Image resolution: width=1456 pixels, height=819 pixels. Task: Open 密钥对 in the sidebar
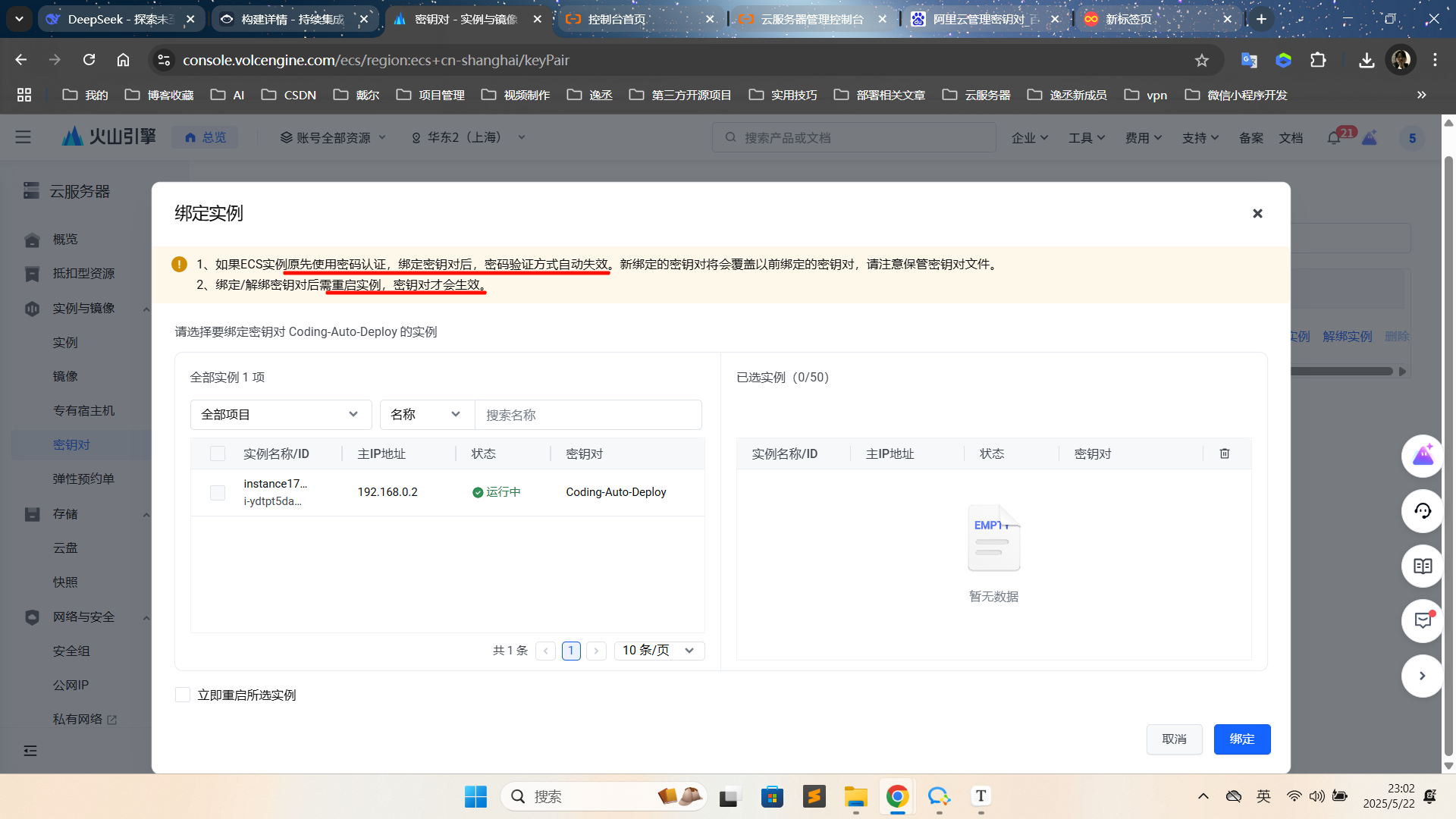tap(71, 444)
